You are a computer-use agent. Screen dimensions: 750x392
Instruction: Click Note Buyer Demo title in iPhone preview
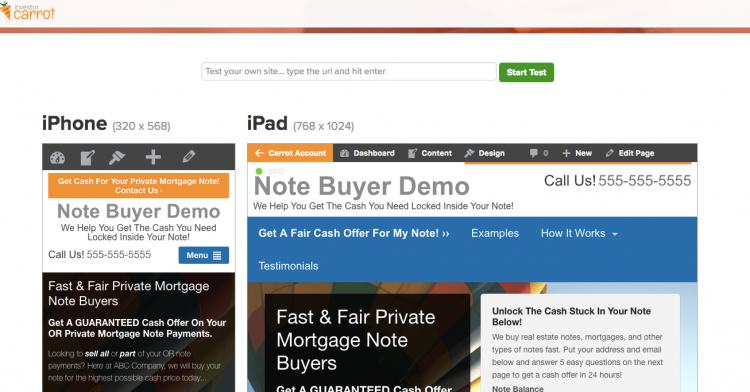point(139,211)
